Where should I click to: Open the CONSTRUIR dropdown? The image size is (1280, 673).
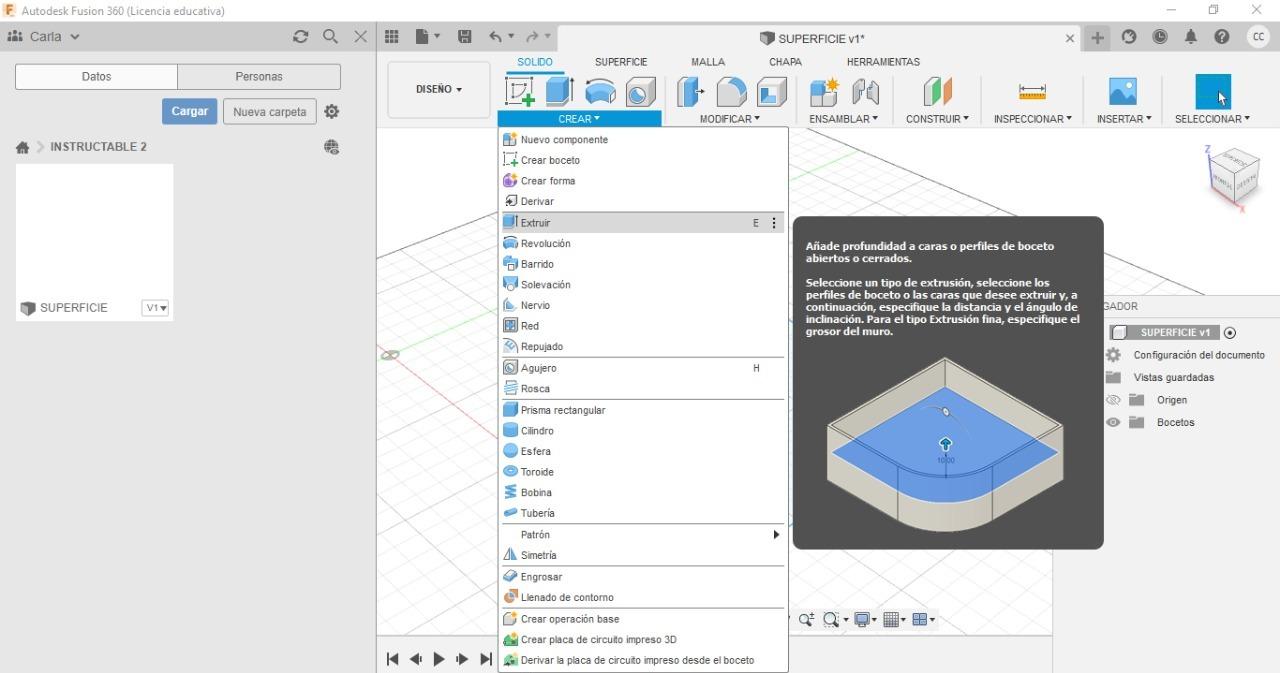937,119
